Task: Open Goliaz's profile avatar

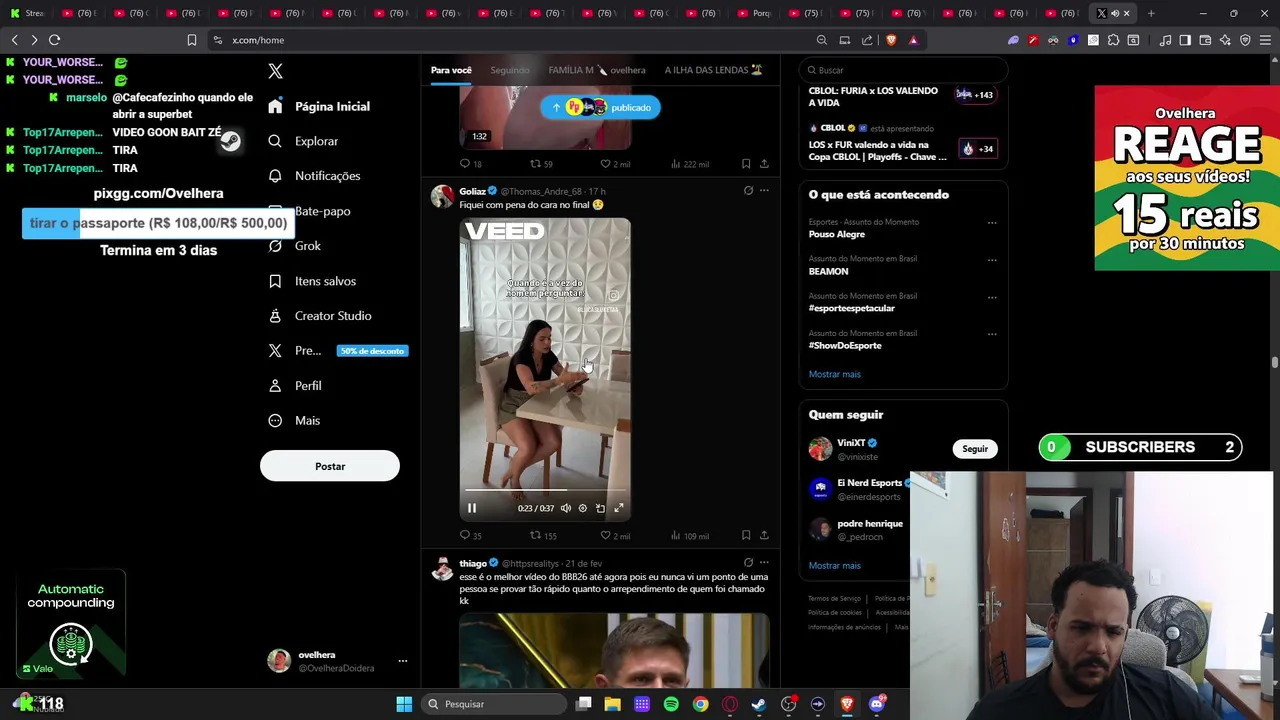Action: click(442, 196)
